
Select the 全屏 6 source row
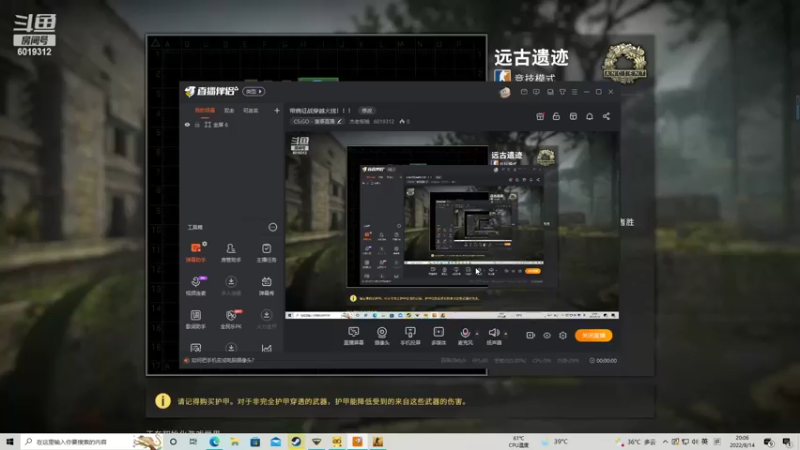(231, 124)
